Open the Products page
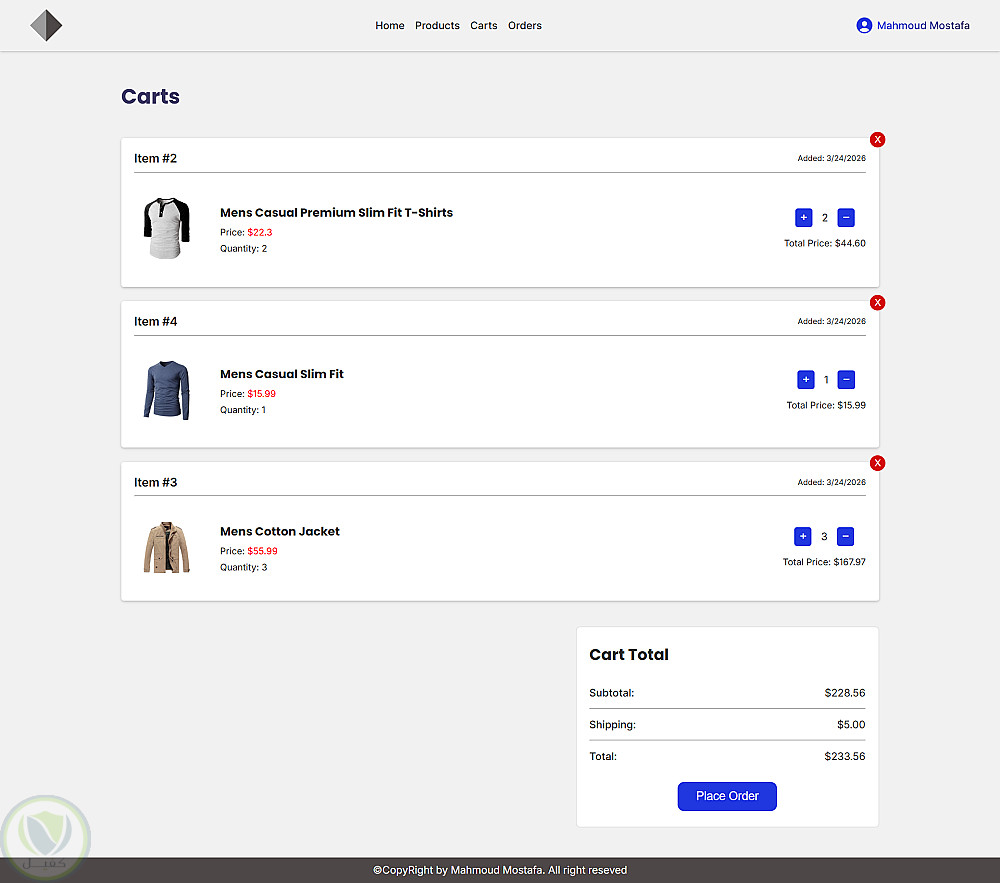 tap(437, 26)
